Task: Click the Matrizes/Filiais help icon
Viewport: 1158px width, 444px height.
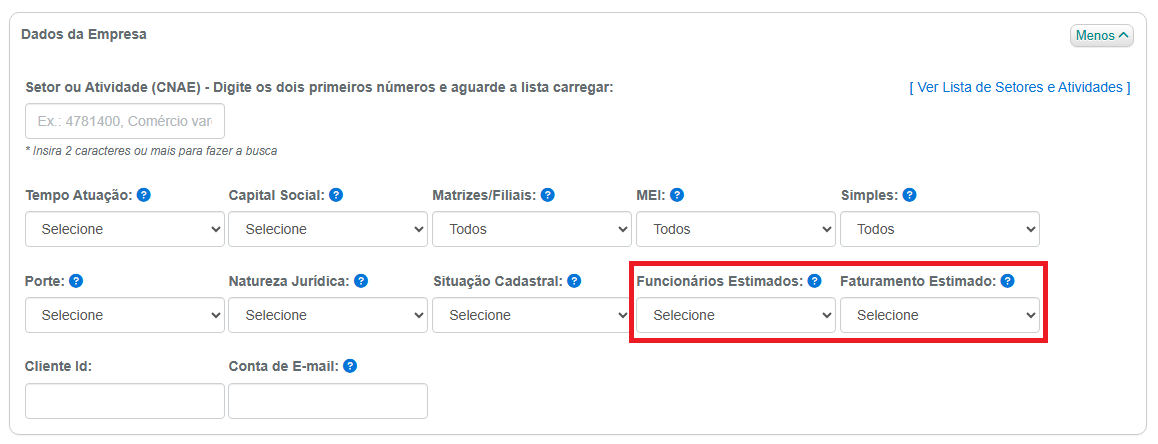Action: (548, 195)
